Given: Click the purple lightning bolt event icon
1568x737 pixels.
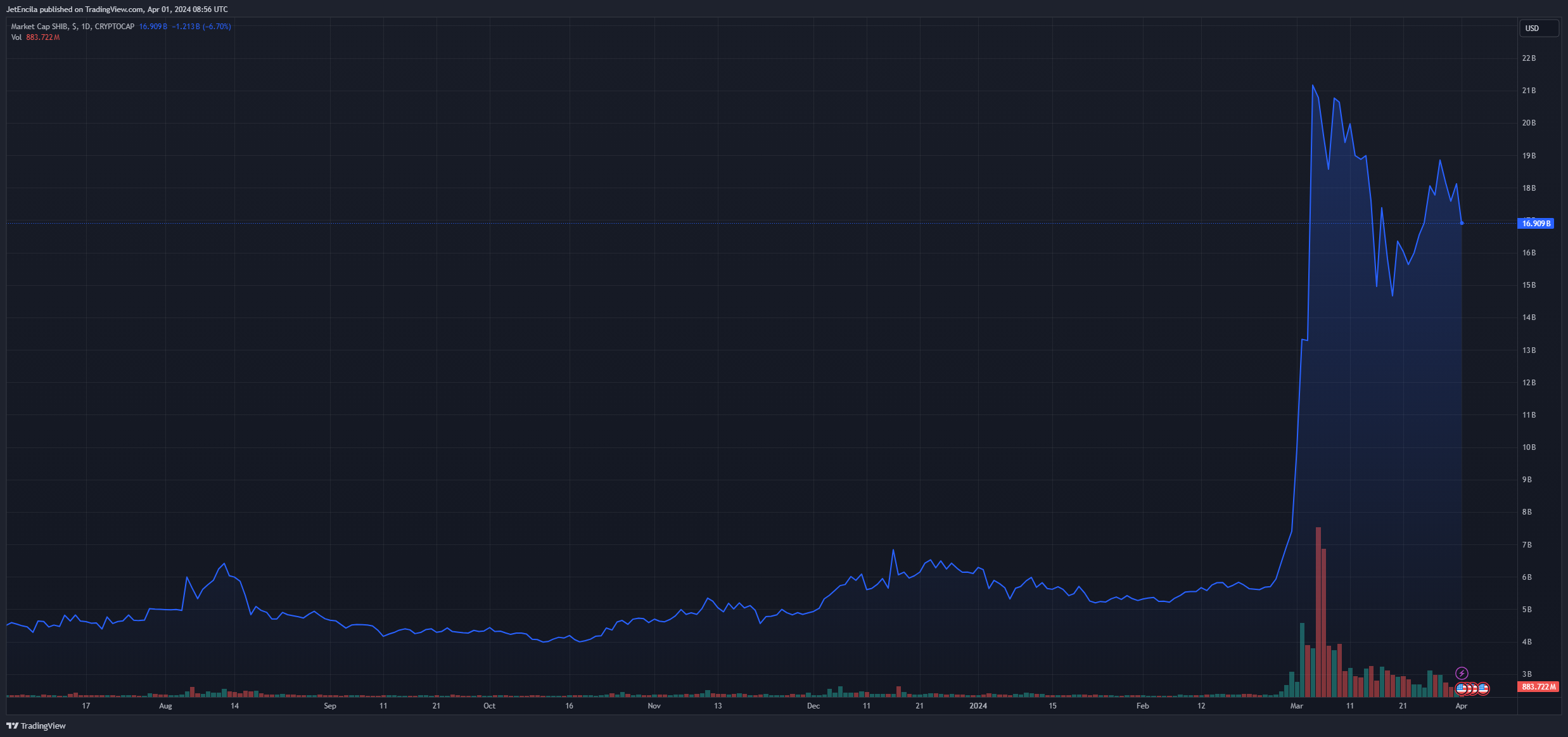Looking at the screenshot, I should (1462, 673).
